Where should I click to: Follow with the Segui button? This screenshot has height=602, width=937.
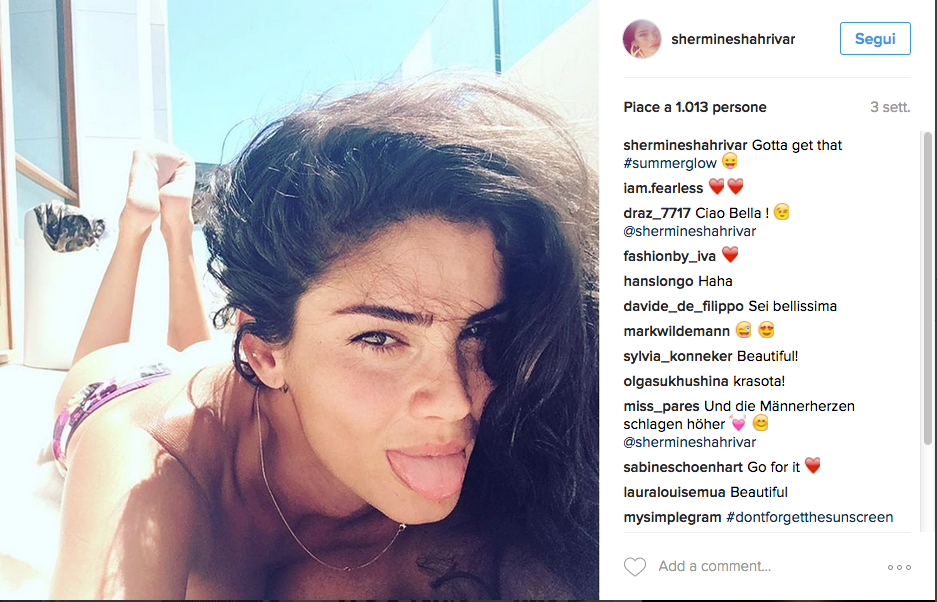coord(875,39)
